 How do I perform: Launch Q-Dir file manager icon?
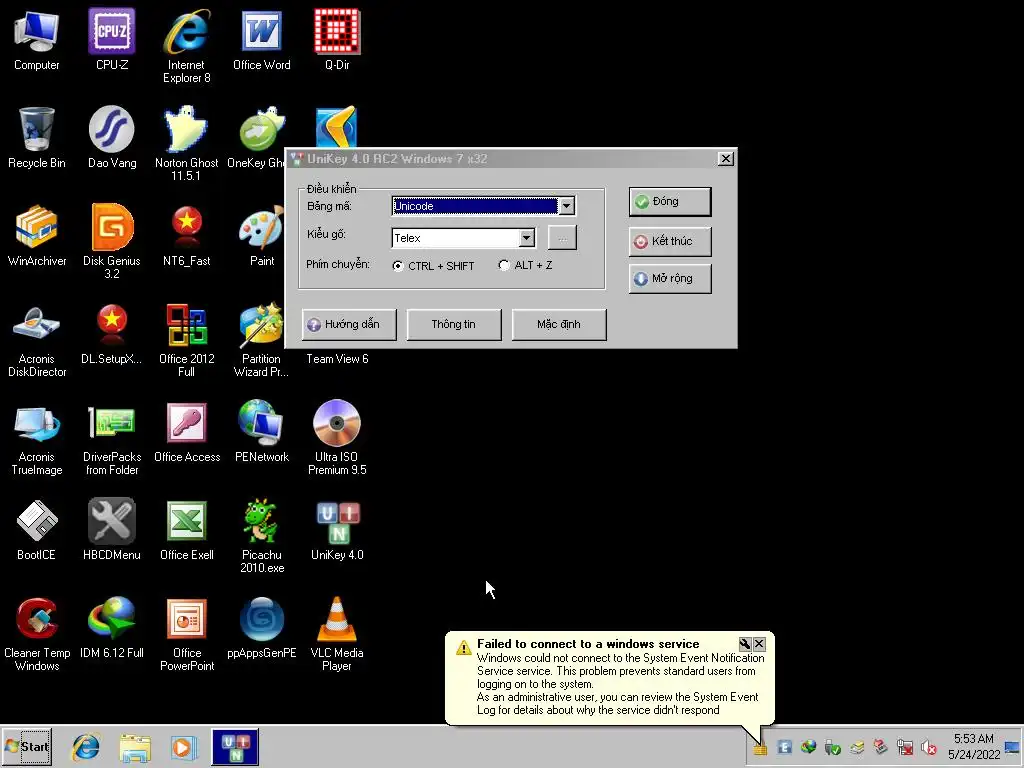[x=337, y=39]
